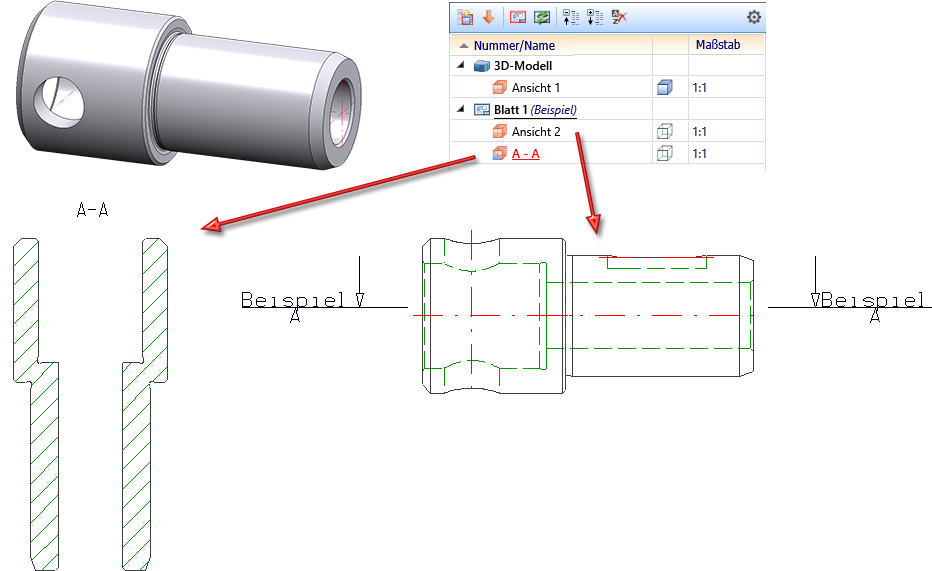Image resolution: width=932 pixels, height=571 pixels.
Task: Click the A-A section view title in drawing
Action: 92,210
